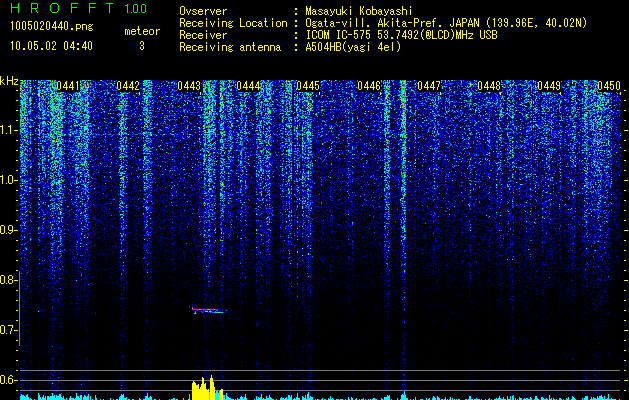This screenshot has height=400, width=629.
Task: Click the 0450 time marker
Action: coord(609,86)
